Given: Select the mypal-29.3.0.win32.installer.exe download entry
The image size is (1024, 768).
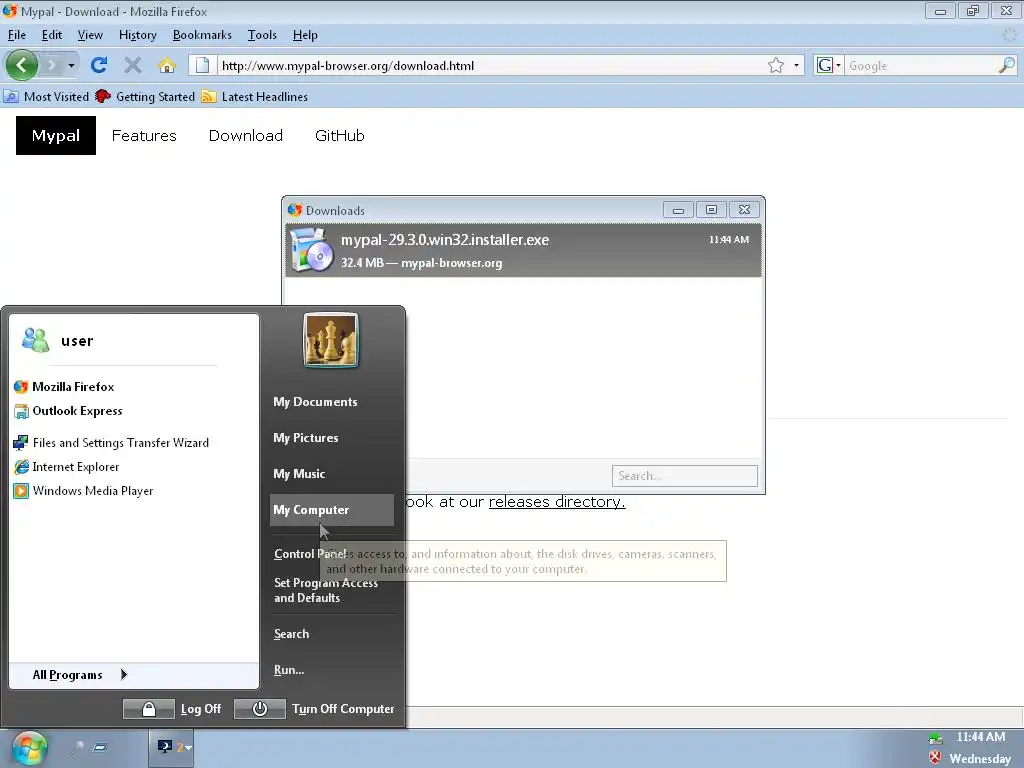Looking at the screenshot, I should coord(523,250).
